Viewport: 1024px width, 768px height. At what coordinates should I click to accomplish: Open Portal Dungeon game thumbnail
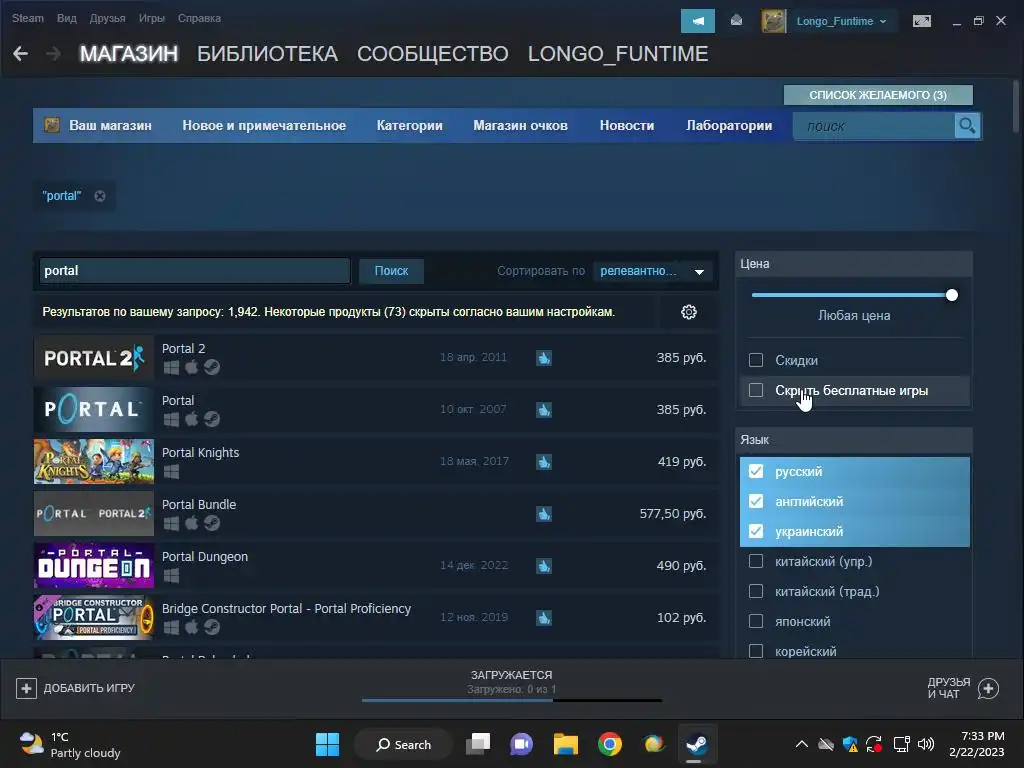click(94, 566)
